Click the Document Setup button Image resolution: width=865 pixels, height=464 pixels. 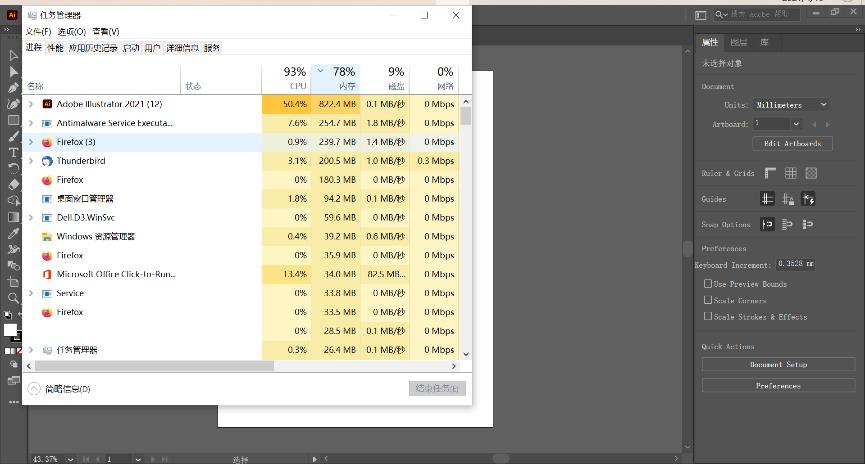point(778,364)
